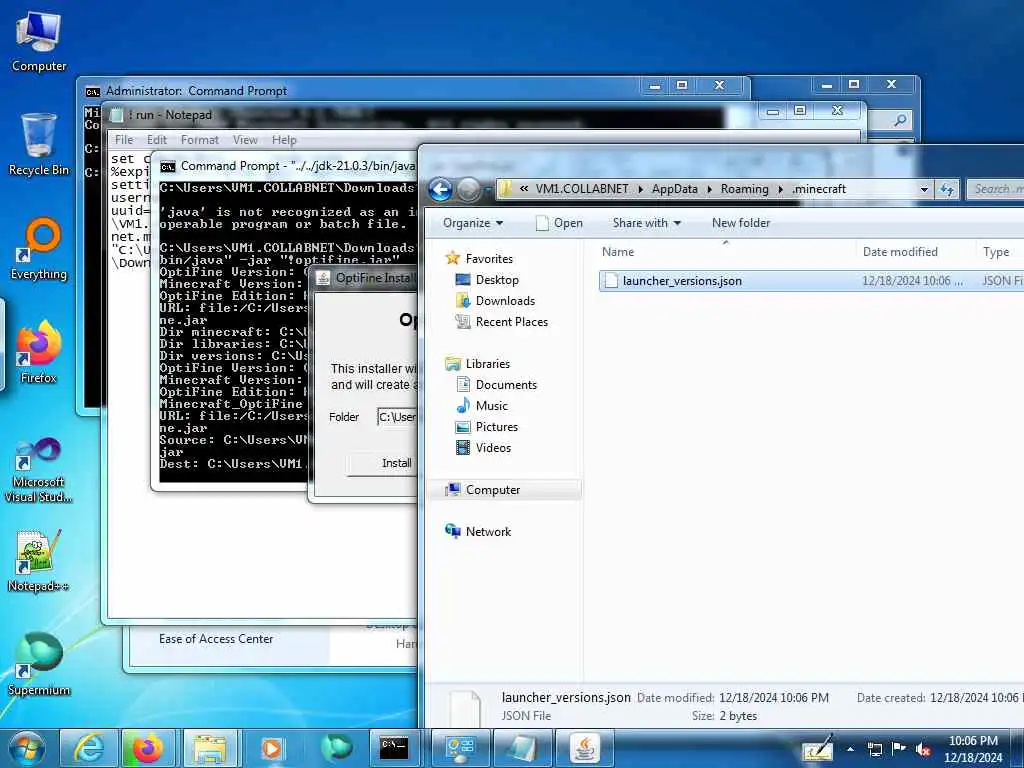Switch to Supermium on the taskbar
The height and width of the screenshot is (768, 1024).
pyautogui.click(x=336, y=748)
